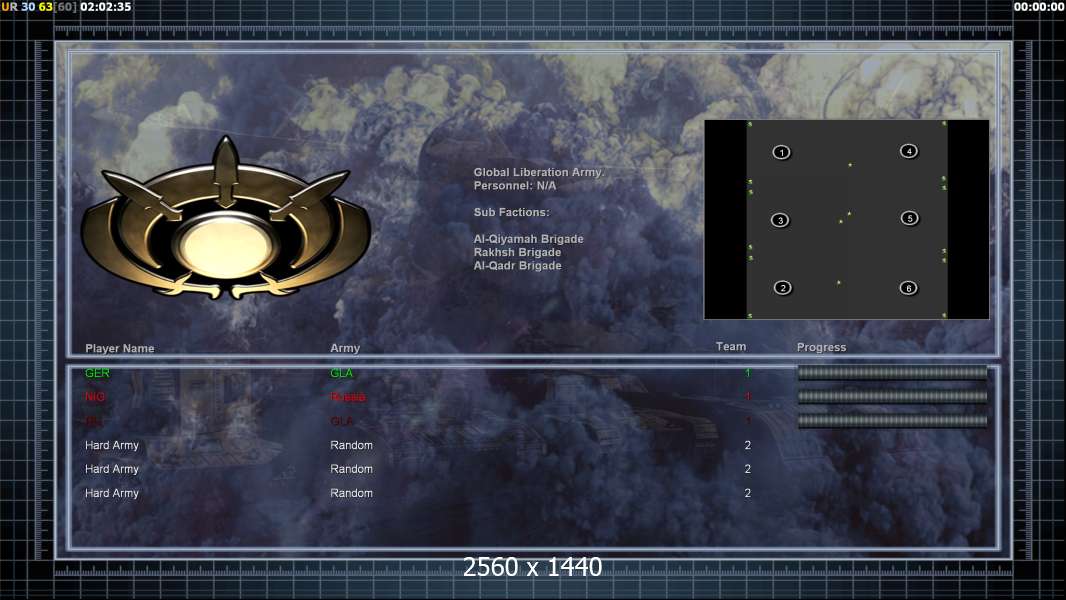The height and width of the screenshot is (600, 1066).
Task: Select the NIG player name
Action: 95,397
